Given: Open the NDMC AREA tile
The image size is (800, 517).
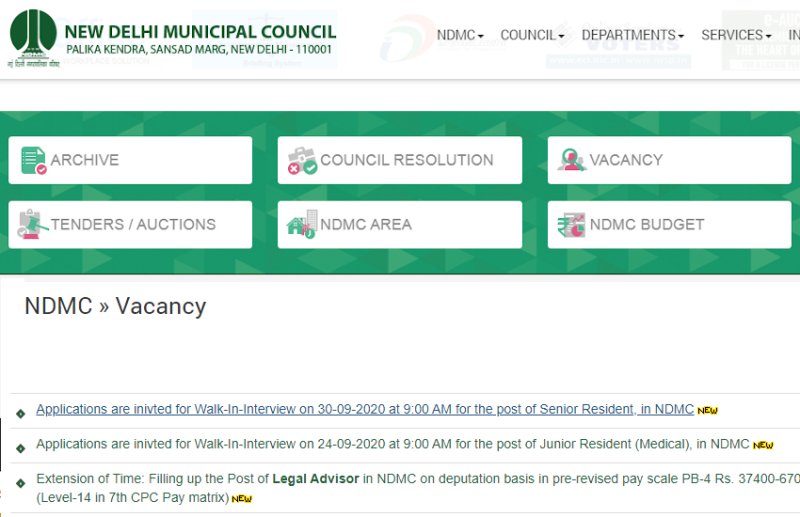Looking at the screenshot, I should pyautogui.click(x=399, y=225).
